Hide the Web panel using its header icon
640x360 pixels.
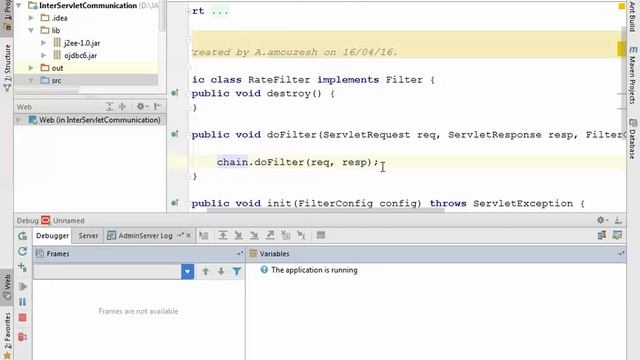(158, 107)
